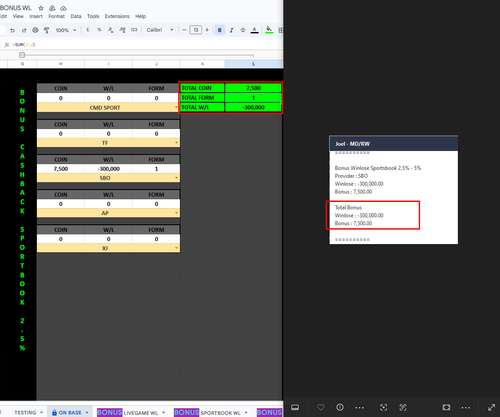
Task: Switch to the ON BASE sheet tab
Action: point(70,412)
